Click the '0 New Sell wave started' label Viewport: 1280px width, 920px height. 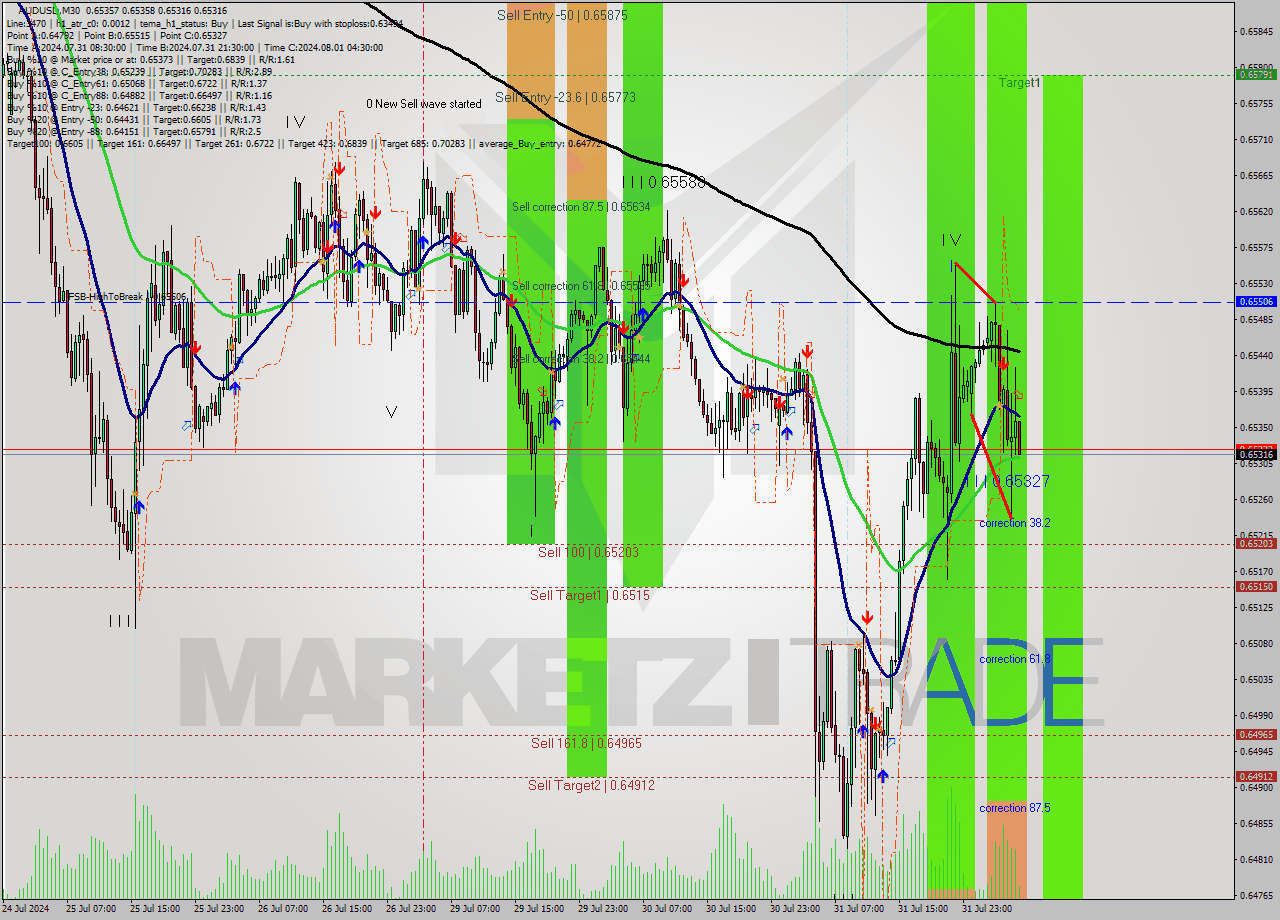pos(423,104)
